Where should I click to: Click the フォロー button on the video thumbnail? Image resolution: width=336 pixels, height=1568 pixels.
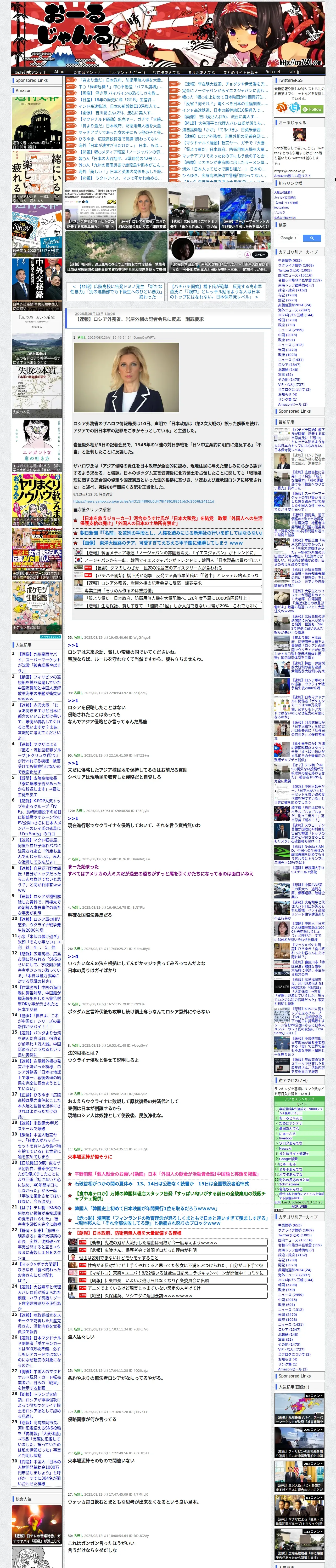(x=260, y=255)
